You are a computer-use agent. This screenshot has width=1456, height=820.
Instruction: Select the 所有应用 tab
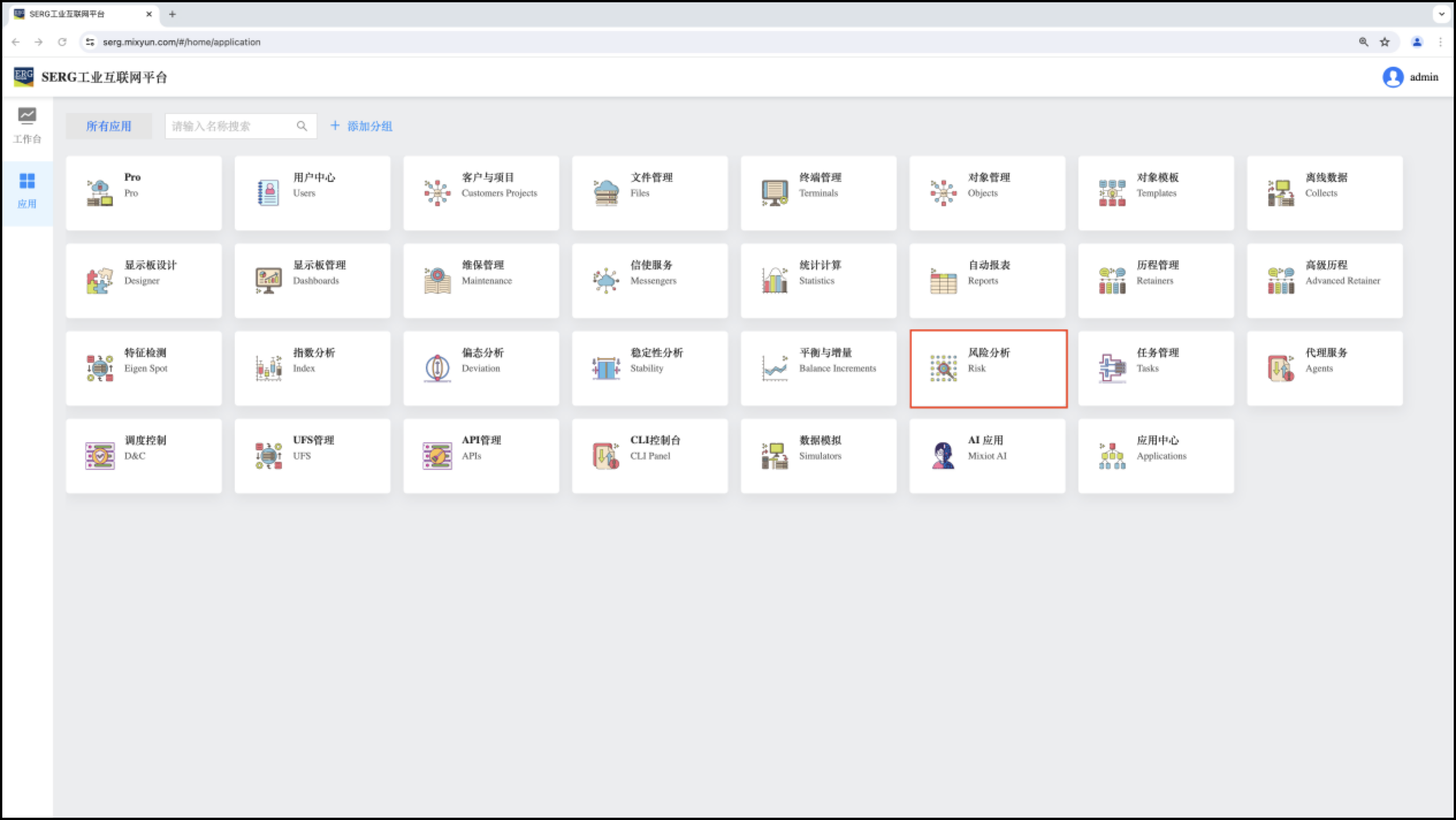[x=109, y=126]
